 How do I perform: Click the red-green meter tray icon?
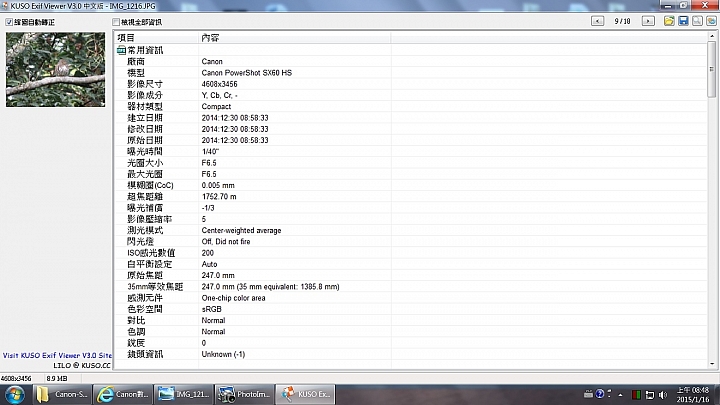pyautogui.click(x=636, y=394)
